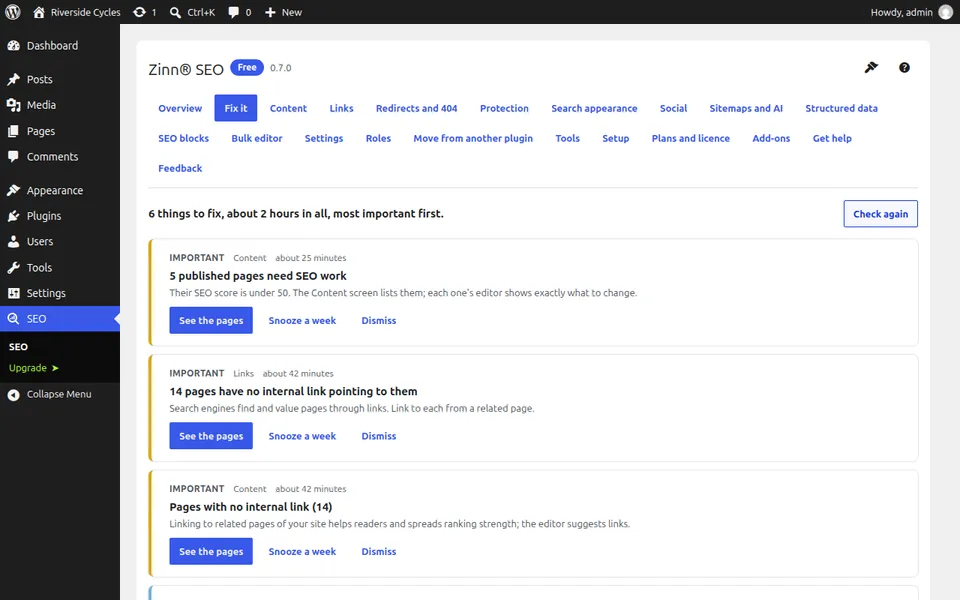Screen dimensions: 960x600
Task: See the pages for 14 pages have no internal link
Action: [x=211, y=436]
